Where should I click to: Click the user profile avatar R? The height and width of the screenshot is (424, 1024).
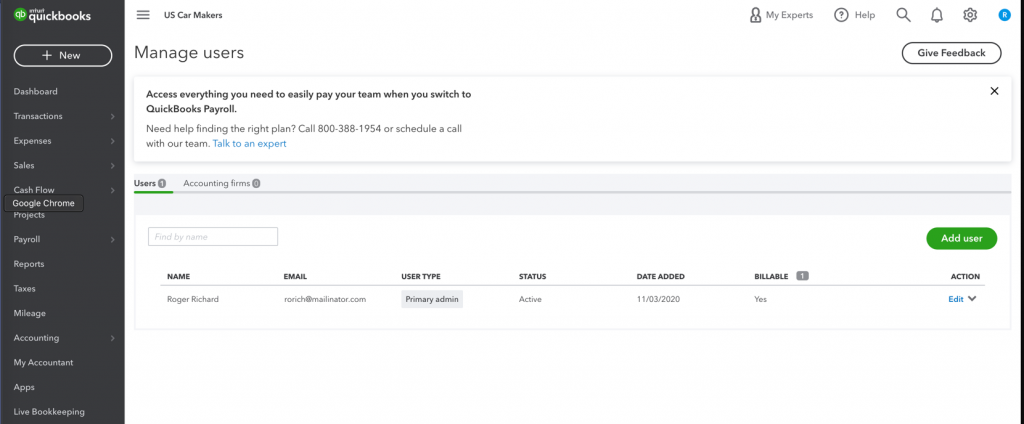(1004, 15)
